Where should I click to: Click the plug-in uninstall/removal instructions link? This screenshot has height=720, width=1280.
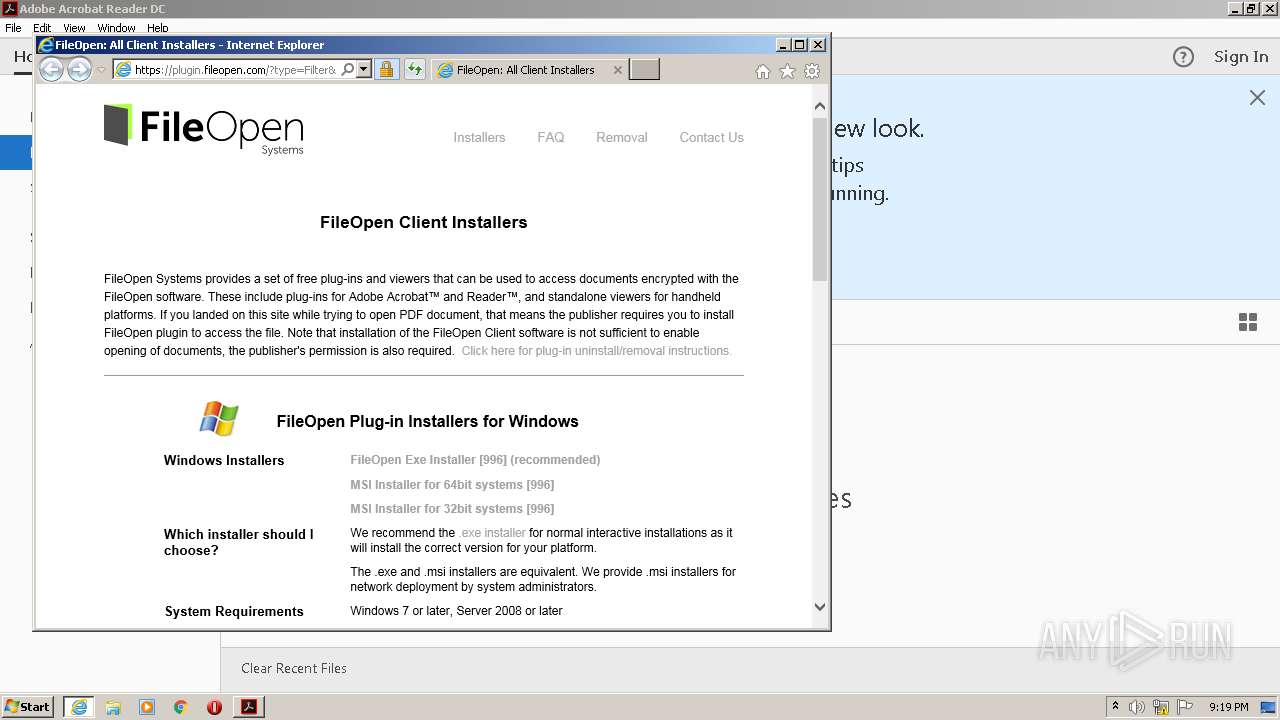click(x=596, y=351)
